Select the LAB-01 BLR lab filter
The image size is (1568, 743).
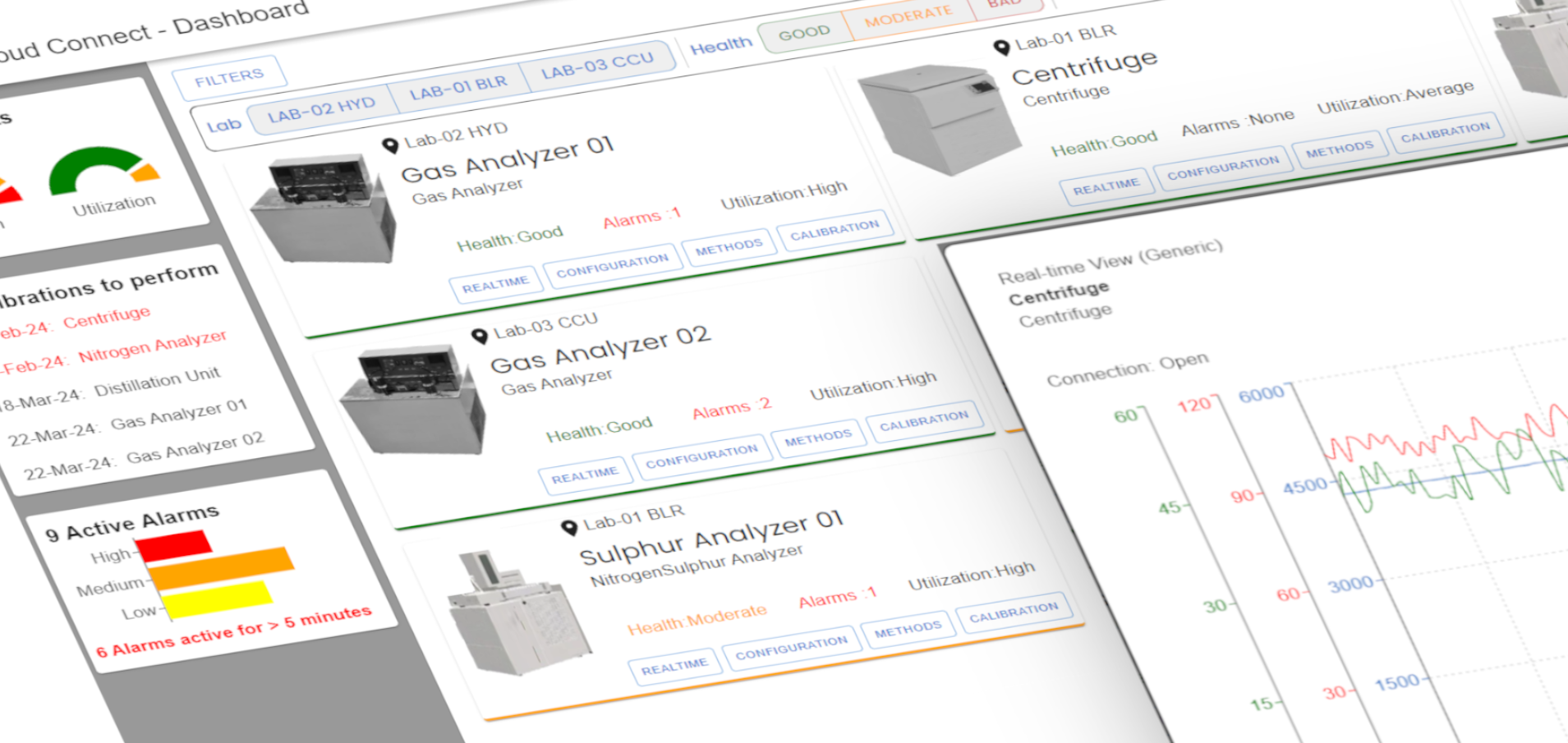458,86
